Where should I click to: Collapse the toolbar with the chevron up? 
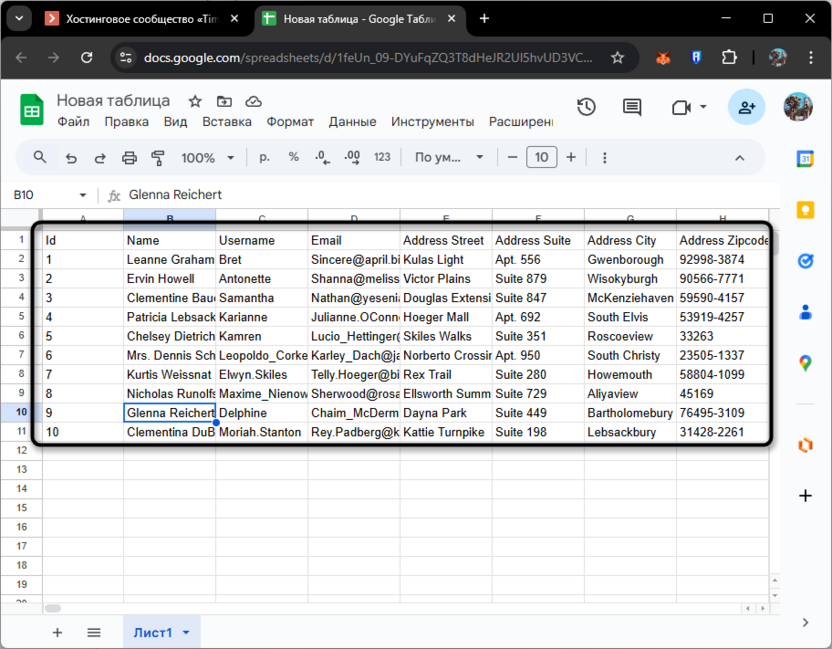pyautogui.click(x=740, y=158)
